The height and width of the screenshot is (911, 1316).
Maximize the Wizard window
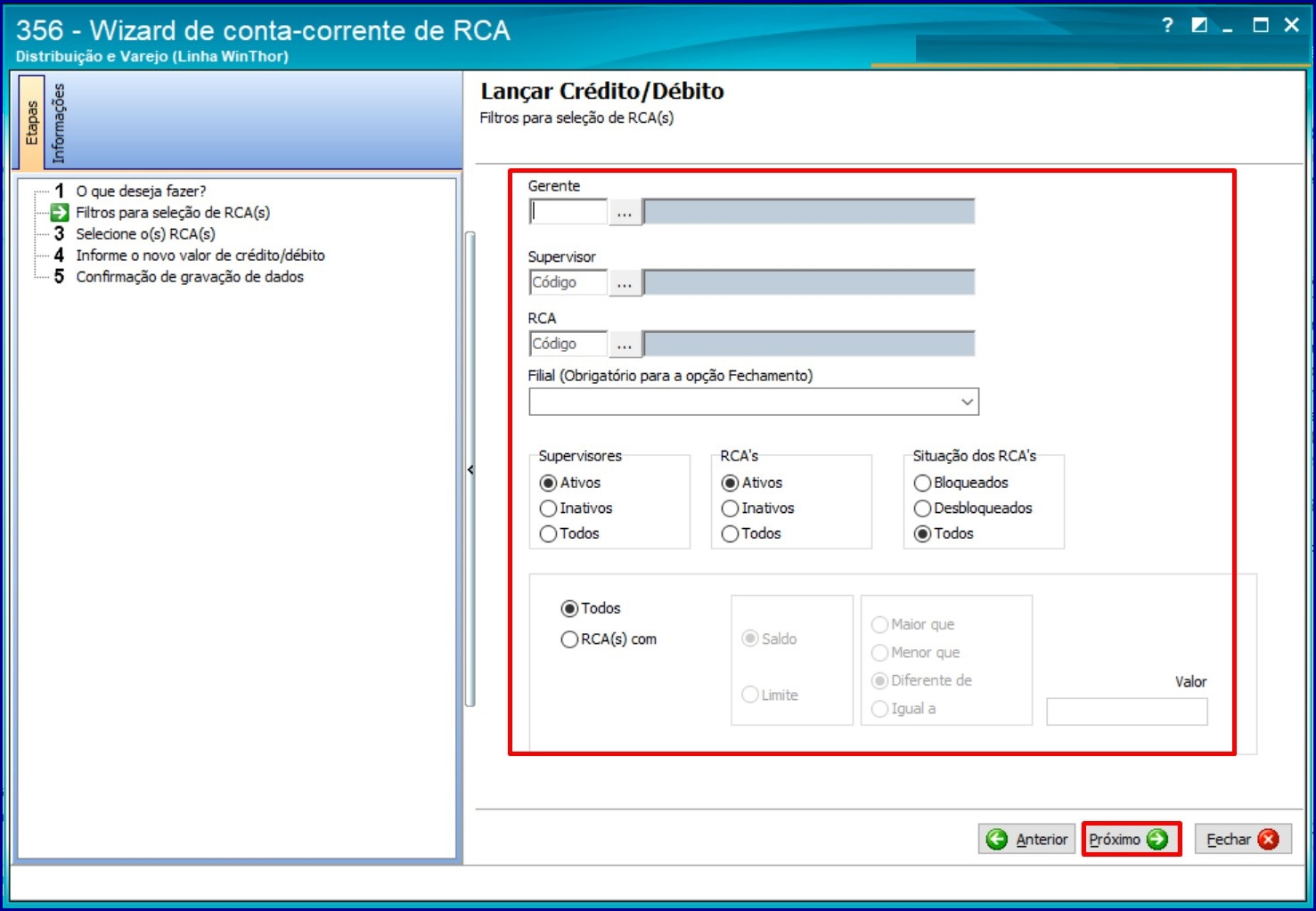(x=1260, y=25)
